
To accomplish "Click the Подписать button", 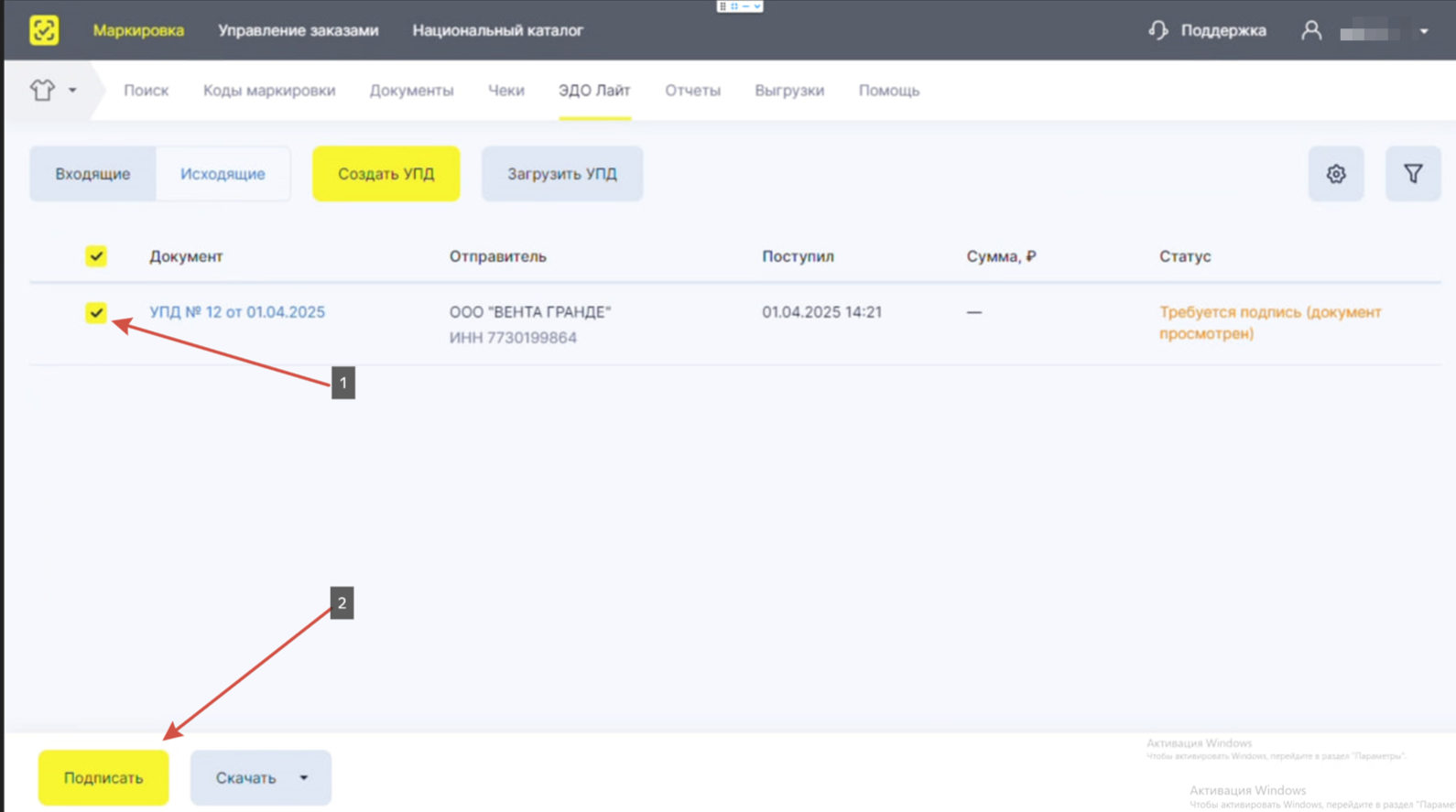I will coord(103,778).
